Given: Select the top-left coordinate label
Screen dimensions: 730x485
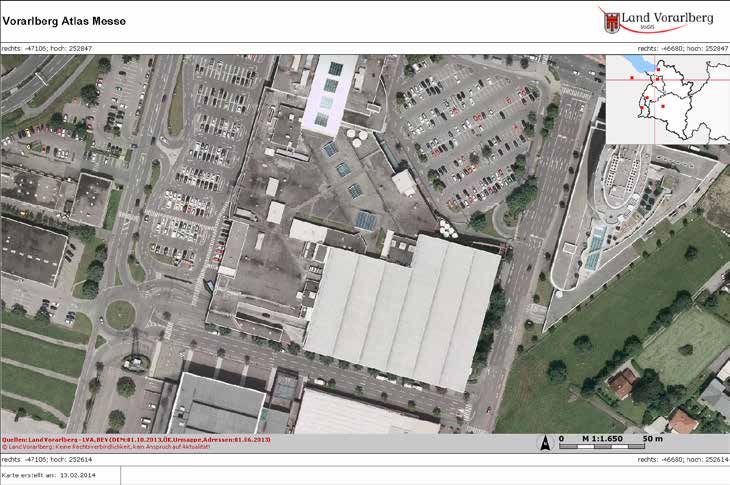Looking at the screenshot, I should coord(47,47).
